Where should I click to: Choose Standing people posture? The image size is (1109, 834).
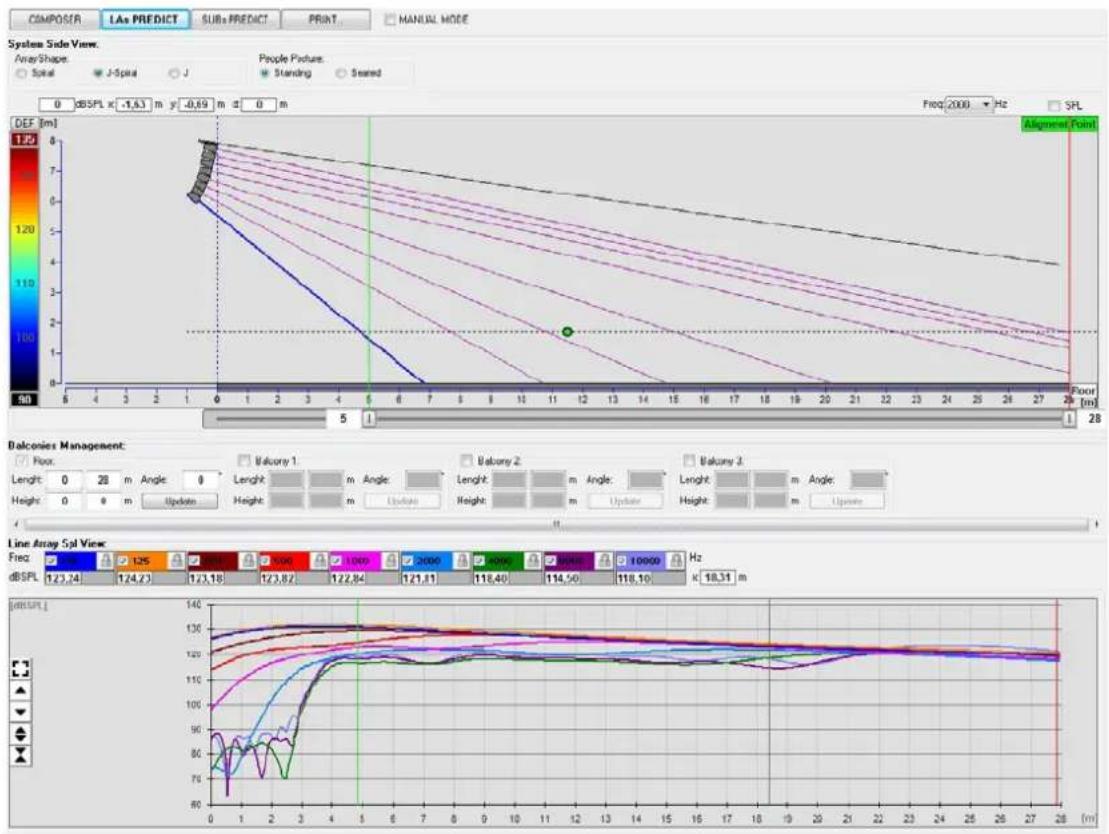(x=265, y=74)
